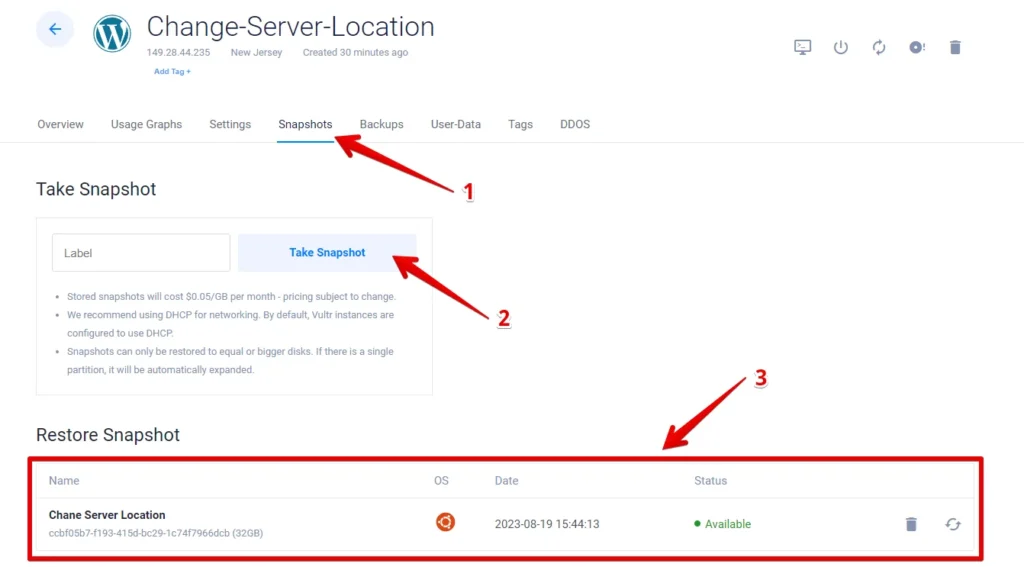Click the Change-Server-Location title
The width and height of the screenshot is (1024, 567).
point(291,27)
